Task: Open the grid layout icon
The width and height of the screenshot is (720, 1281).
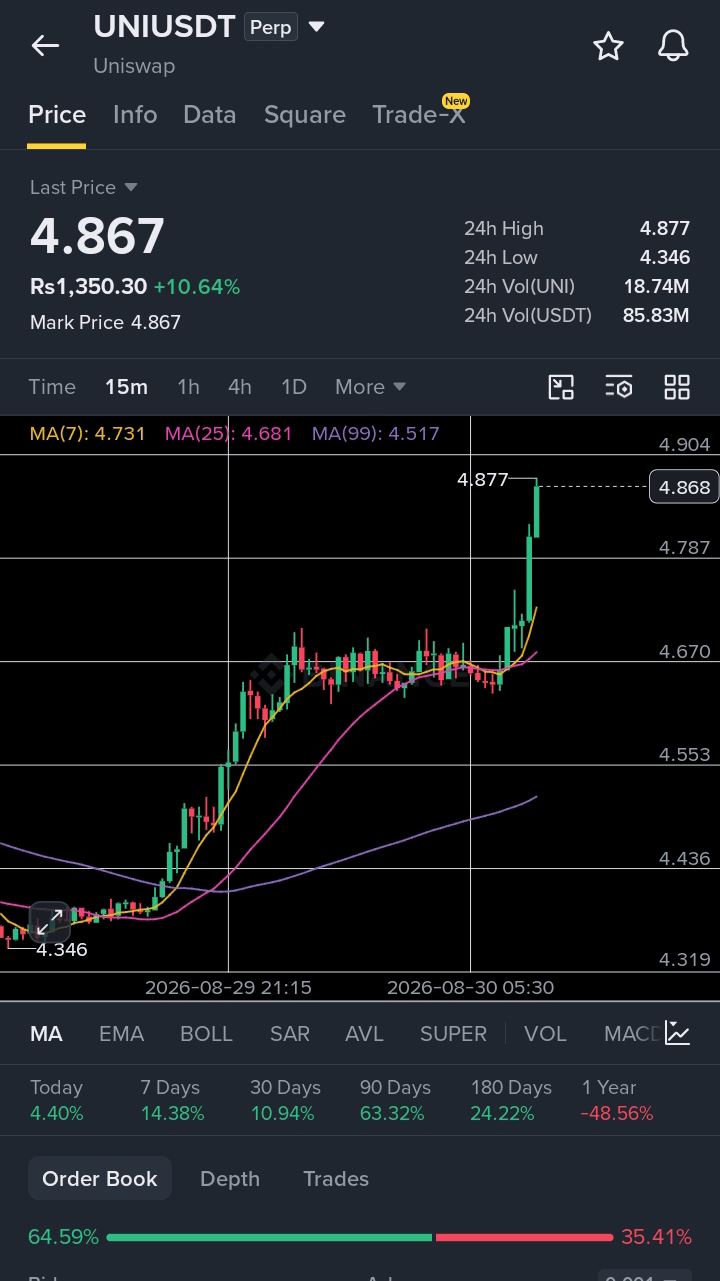Action: (x=677, y=387)
